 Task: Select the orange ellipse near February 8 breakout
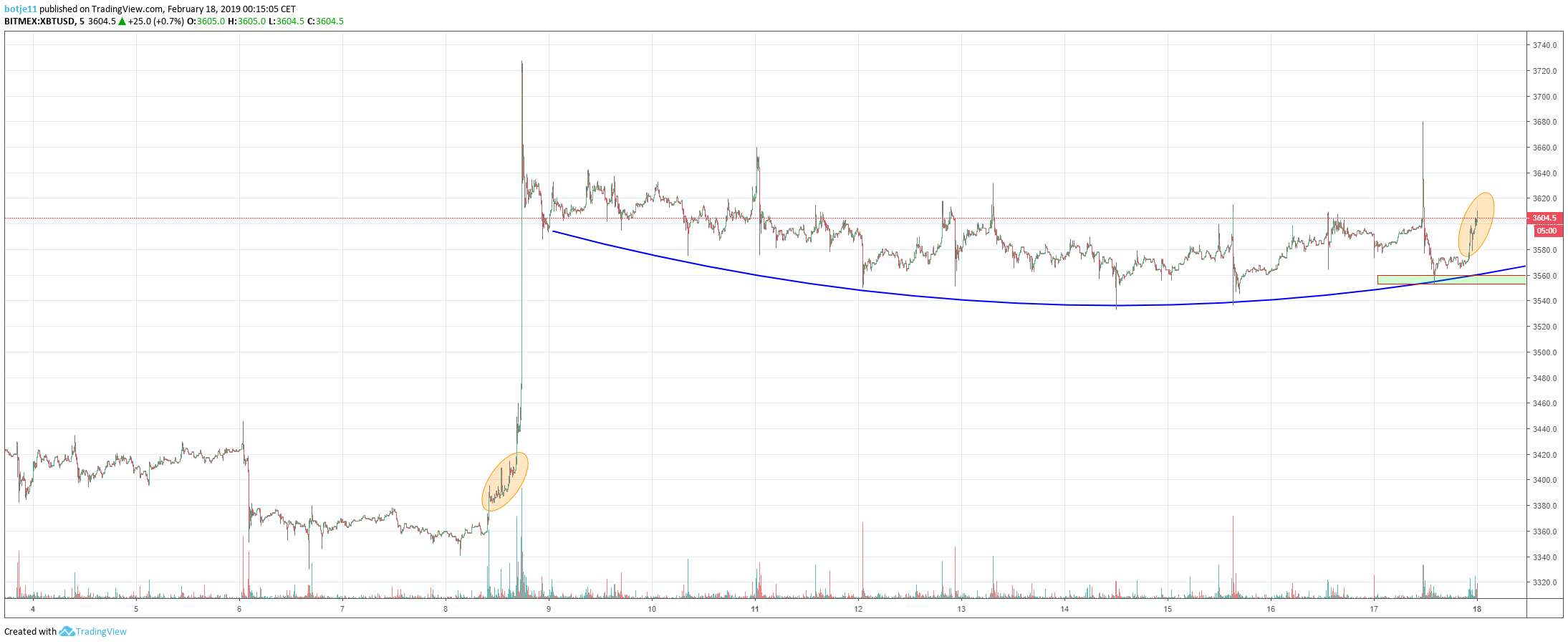click(504, 481)
